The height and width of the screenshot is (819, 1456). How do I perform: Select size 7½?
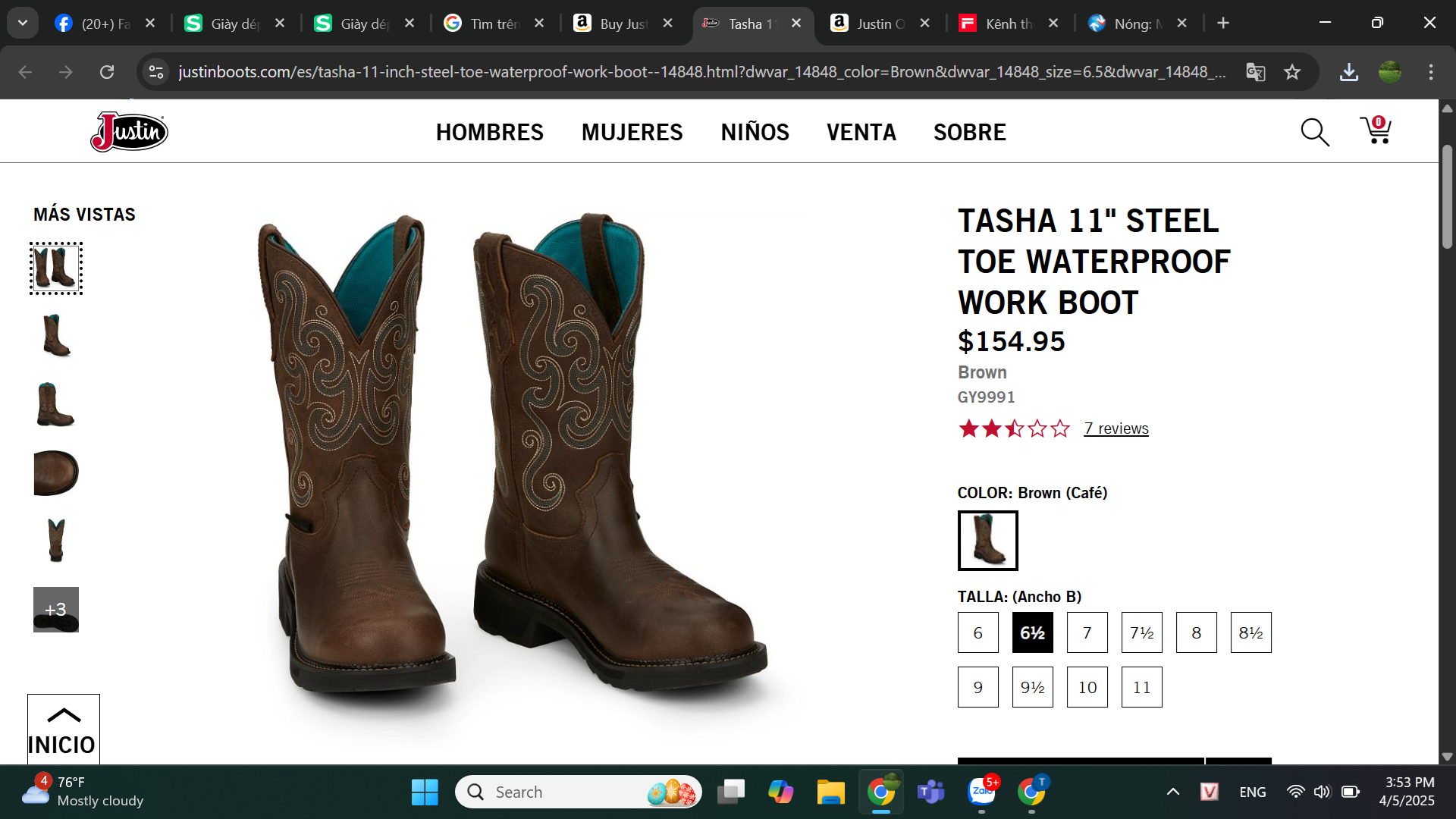[1141, 632]
